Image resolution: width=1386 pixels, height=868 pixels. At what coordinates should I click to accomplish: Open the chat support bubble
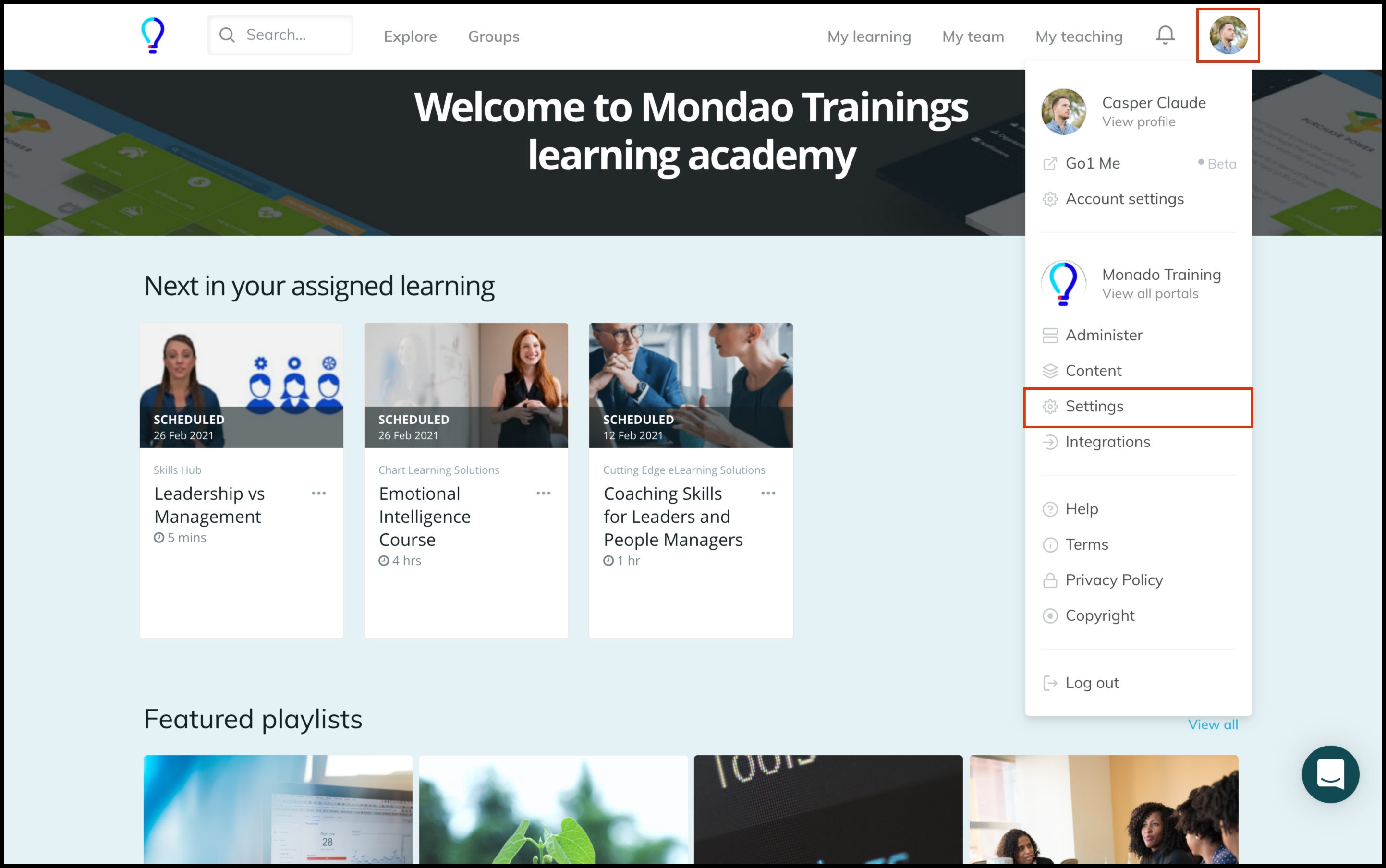(1330, 774)
